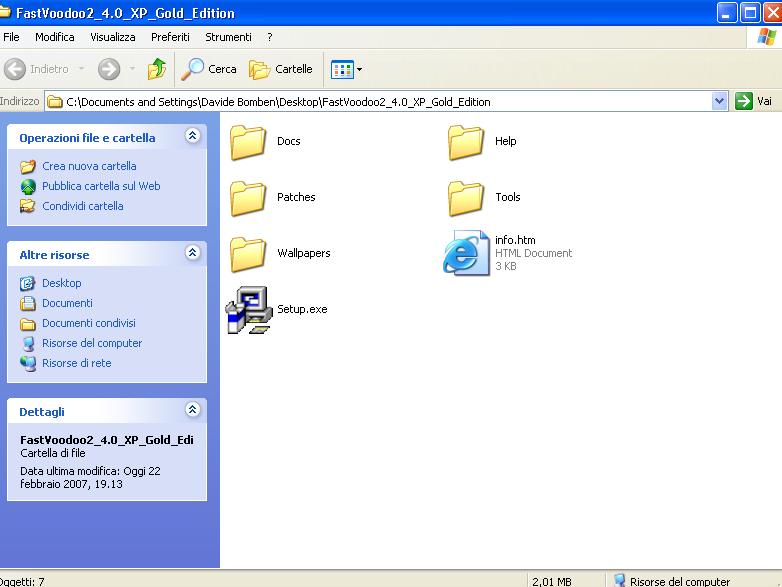Viewport: 782px width, 587px height.
Task: Go up one folder level
Action: click(157, 69)
